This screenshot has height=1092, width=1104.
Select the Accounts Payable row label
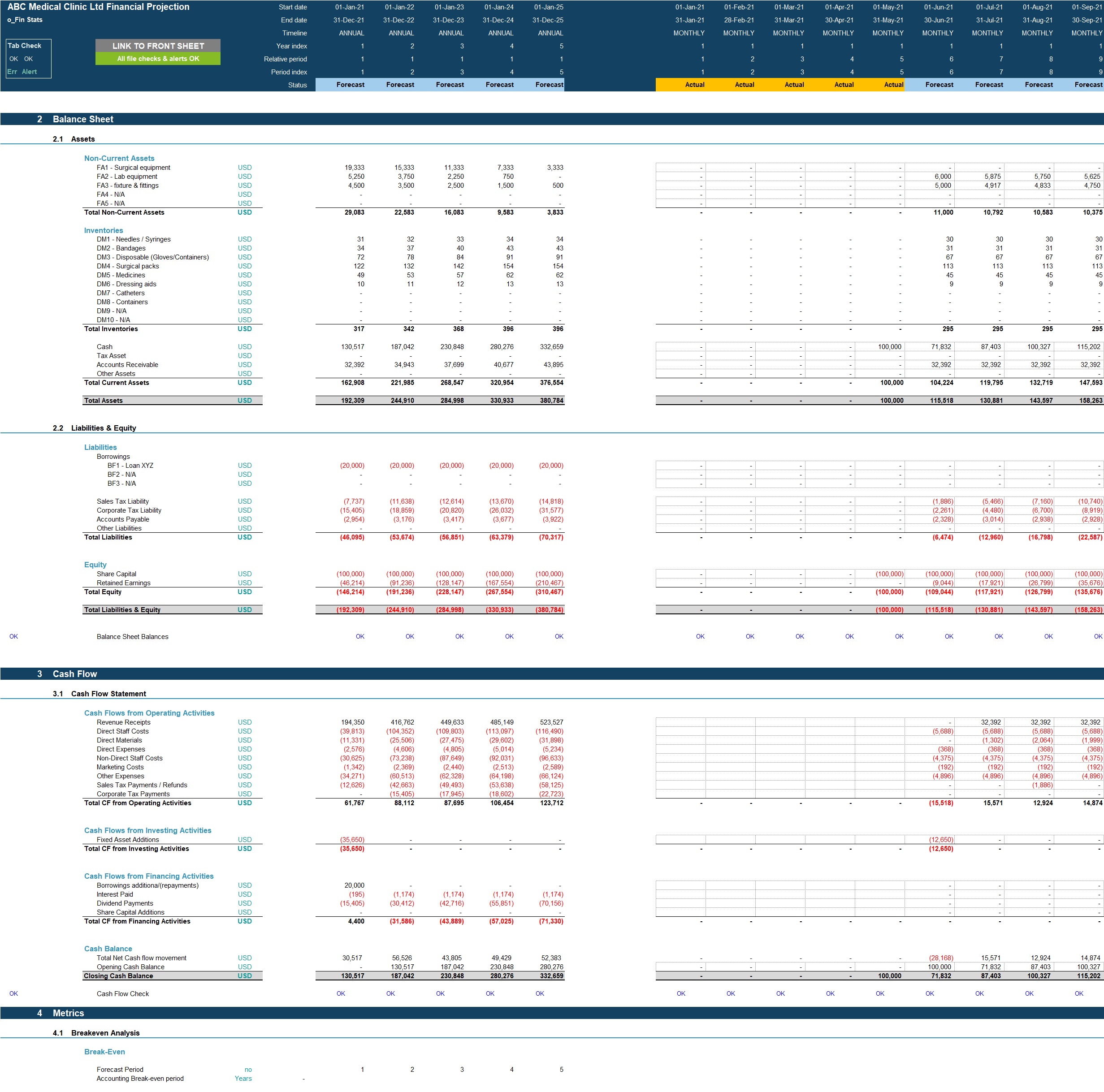tap(122, 519)
